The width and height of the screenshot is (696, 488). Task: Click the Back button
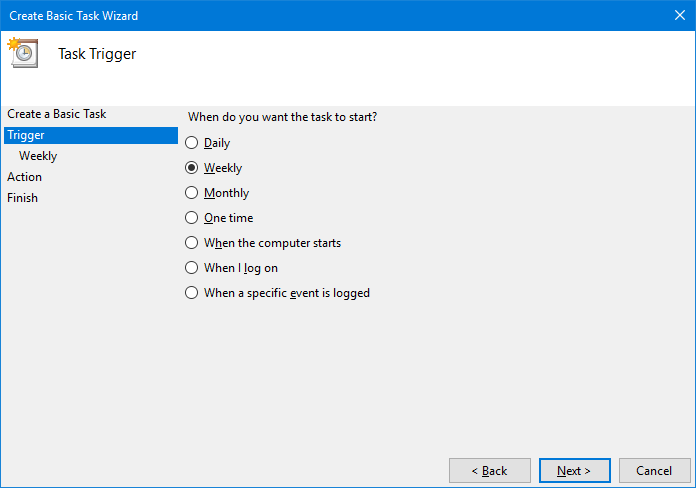coord(490,470)
